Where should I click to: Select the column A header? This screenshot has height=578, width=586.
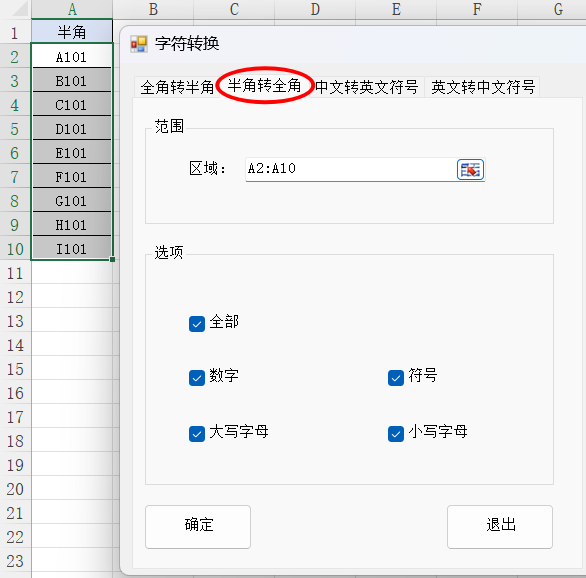point(72,9)
